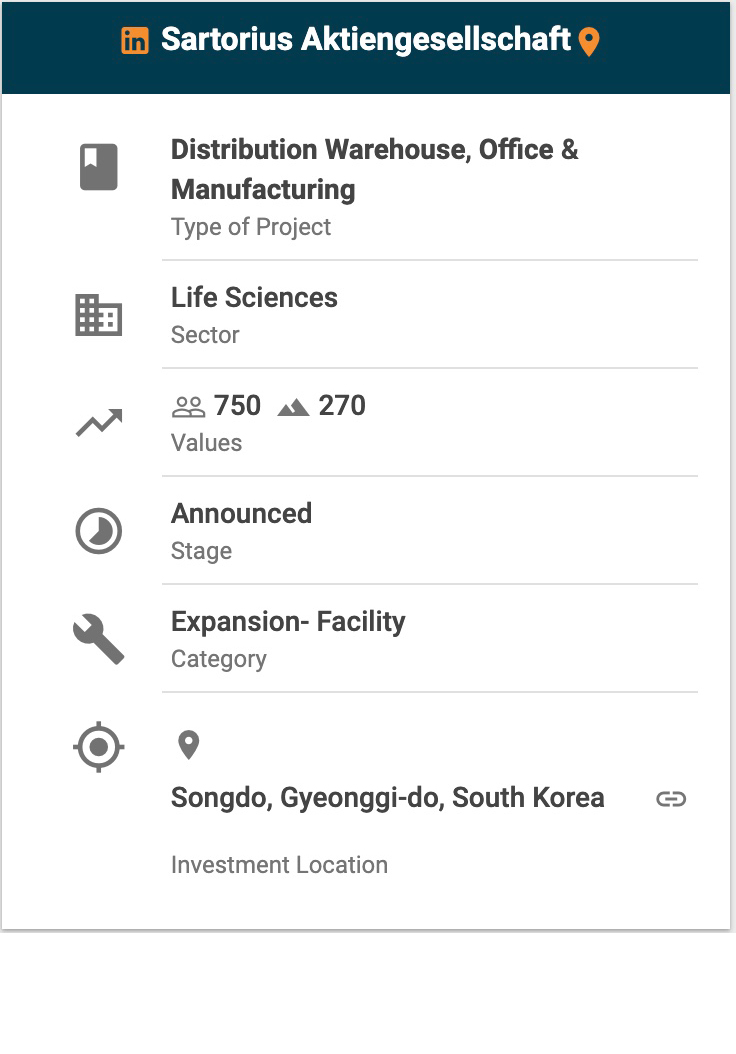Screen dimensions: 736x1054
Task: Click the orange map pin beside company name
Action: click(x=589, y=42)
